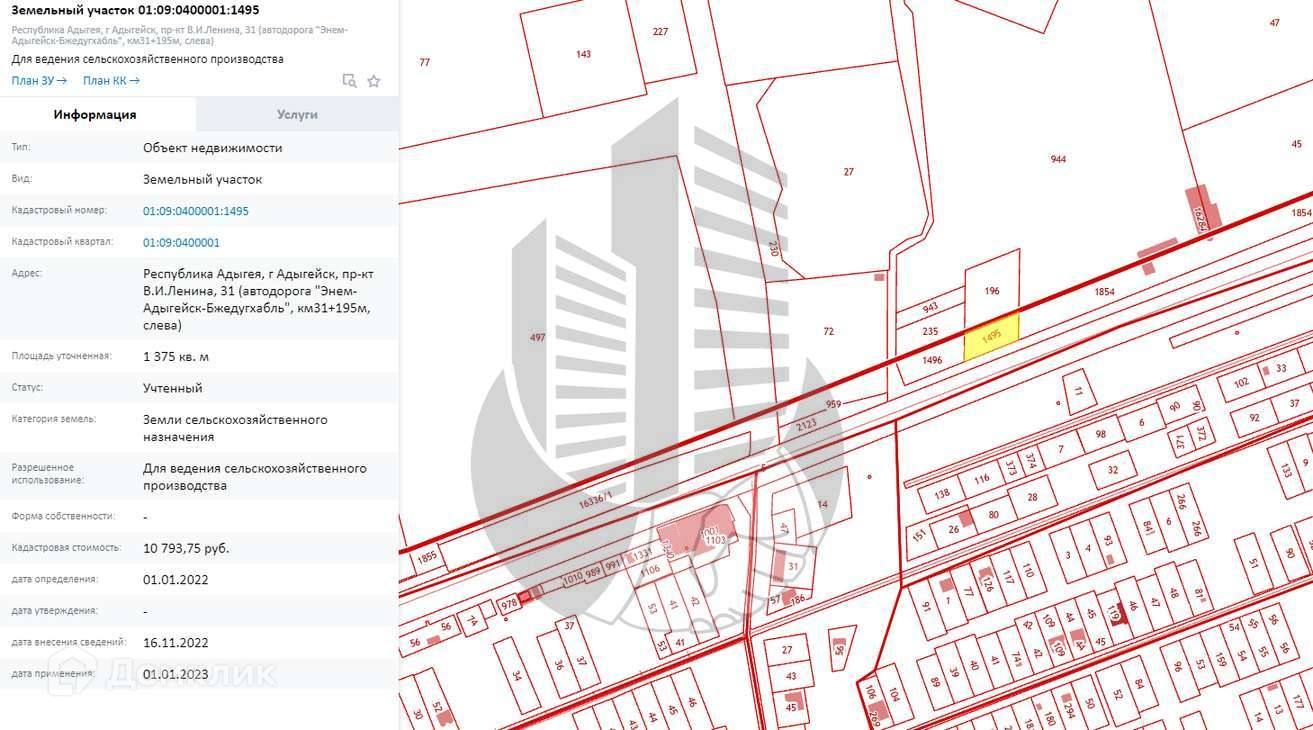
Task: Click the cadastral cost '10 793,75 руб.'
Action: tap(186, 548)
